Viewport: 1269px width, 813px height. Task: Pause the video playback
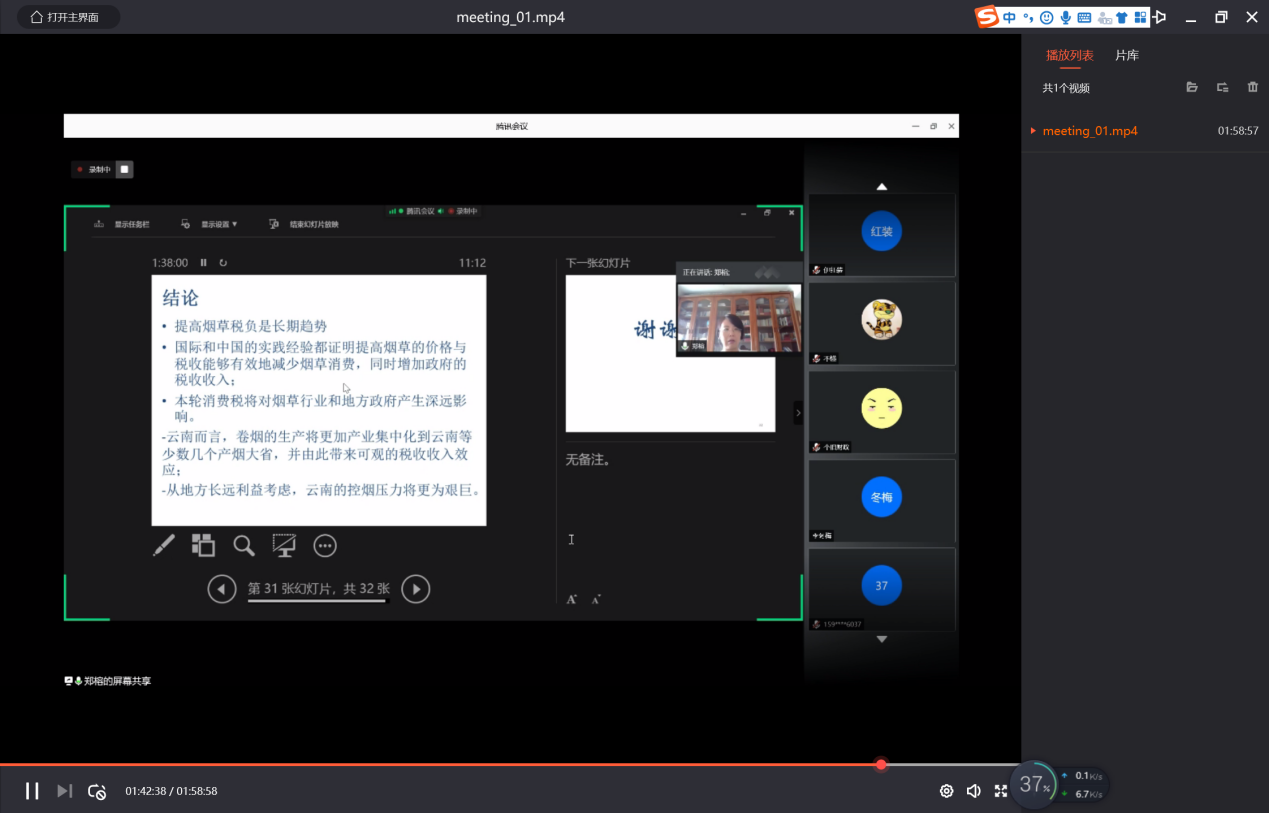point(32,791)
